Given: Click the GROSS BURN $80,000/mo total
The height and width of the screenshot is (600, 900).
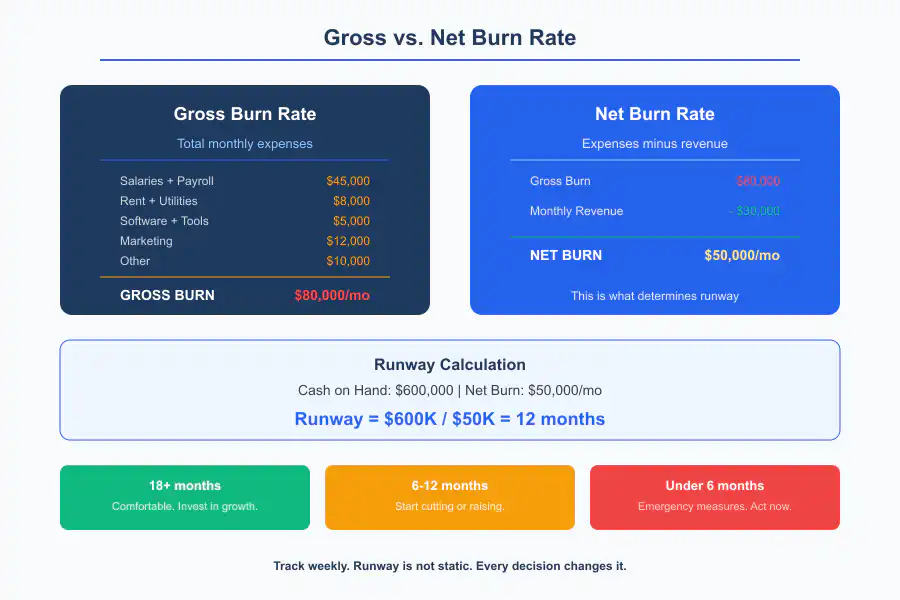Looking at the screenshot, I should 245,295.
